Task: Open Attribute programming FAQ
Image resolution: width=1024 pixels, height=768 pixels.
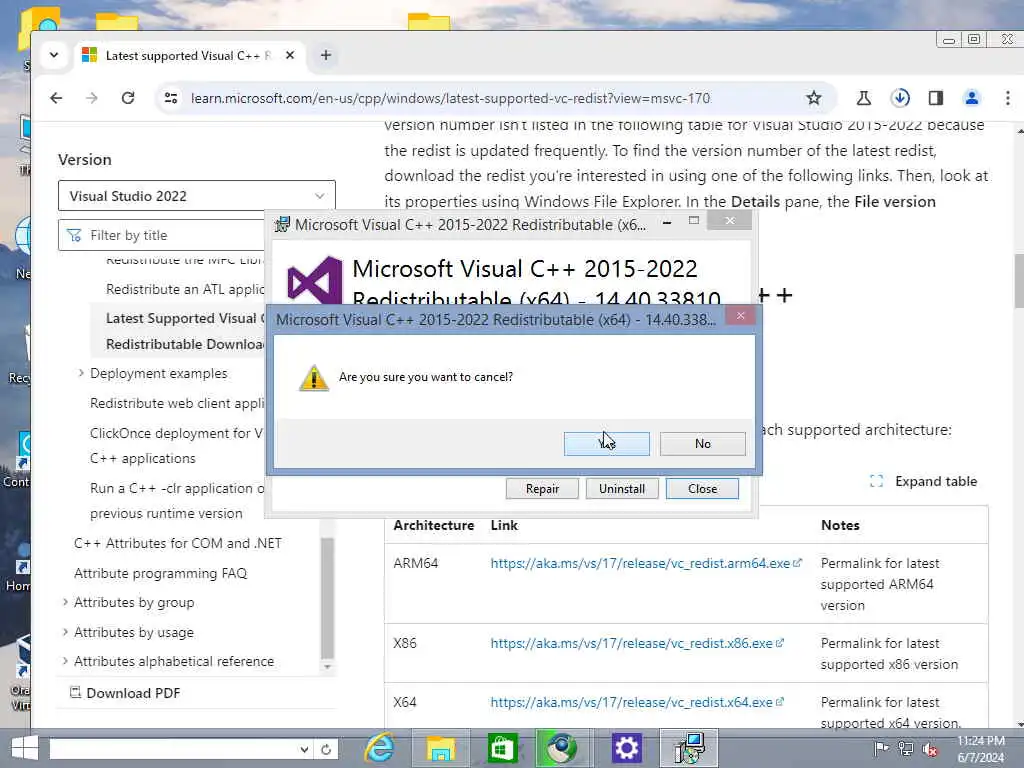Action: [160, 573]
